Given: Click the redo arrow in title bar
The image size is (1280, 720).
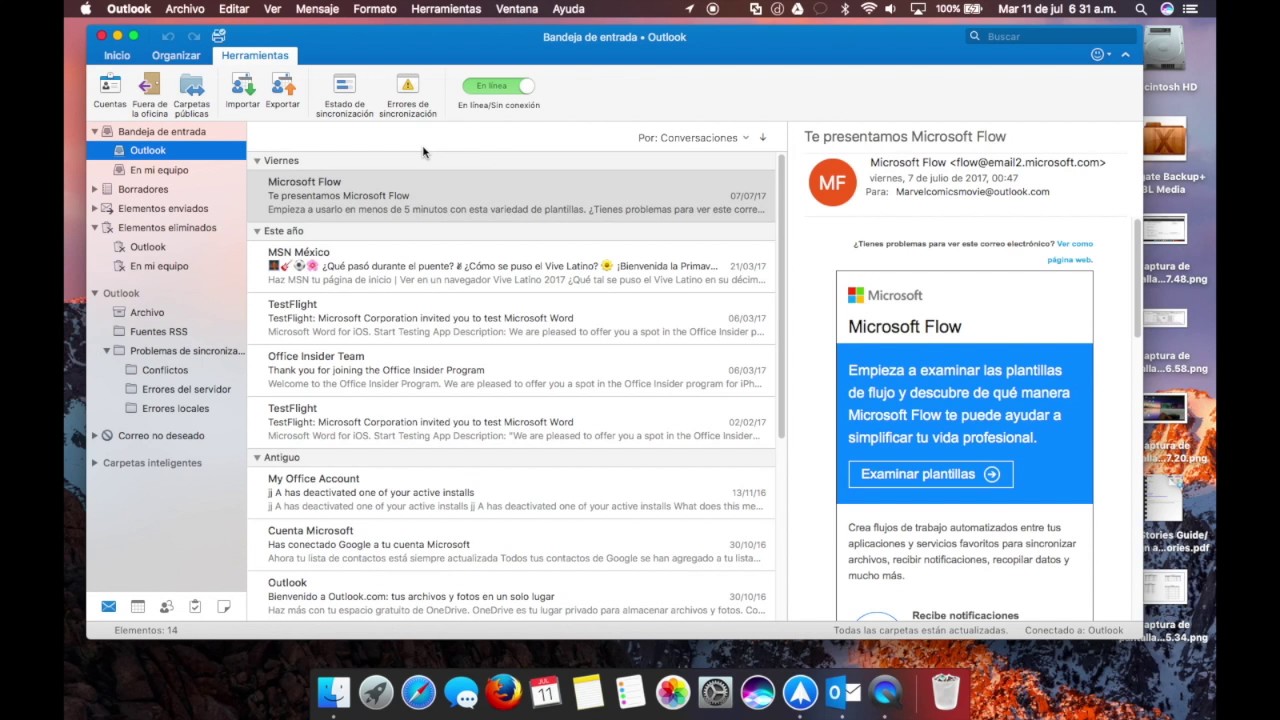Looking at the screenshot, I should [x=194, y=36].
